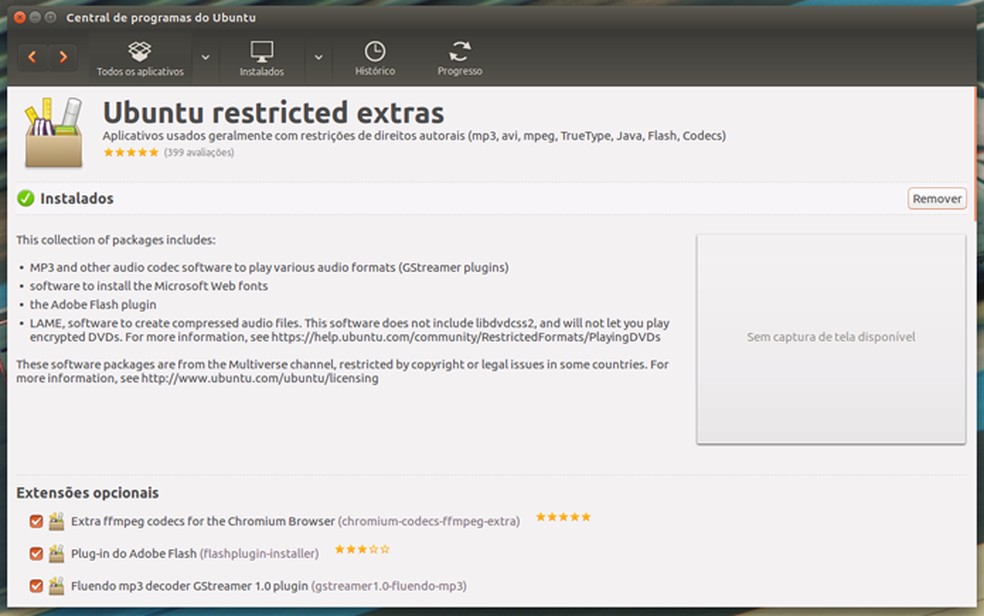Click the back navigation arrow
The width and height of the screenshot is (984, 616).
(x=32, y=57)
